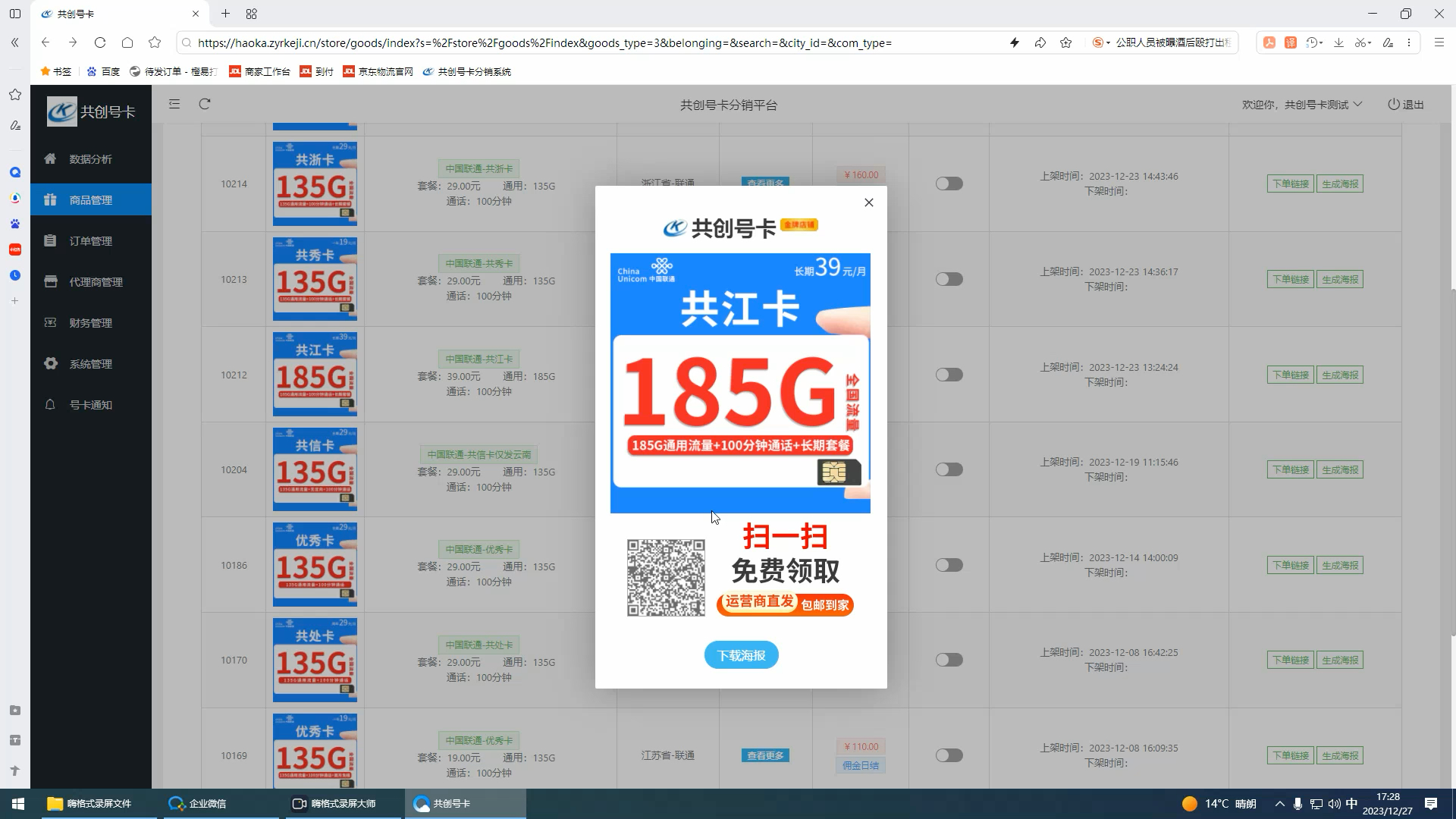The image size is (1456, 819).
Task: Open 财务管理 in the sidebar
Action: pos(91,322)
